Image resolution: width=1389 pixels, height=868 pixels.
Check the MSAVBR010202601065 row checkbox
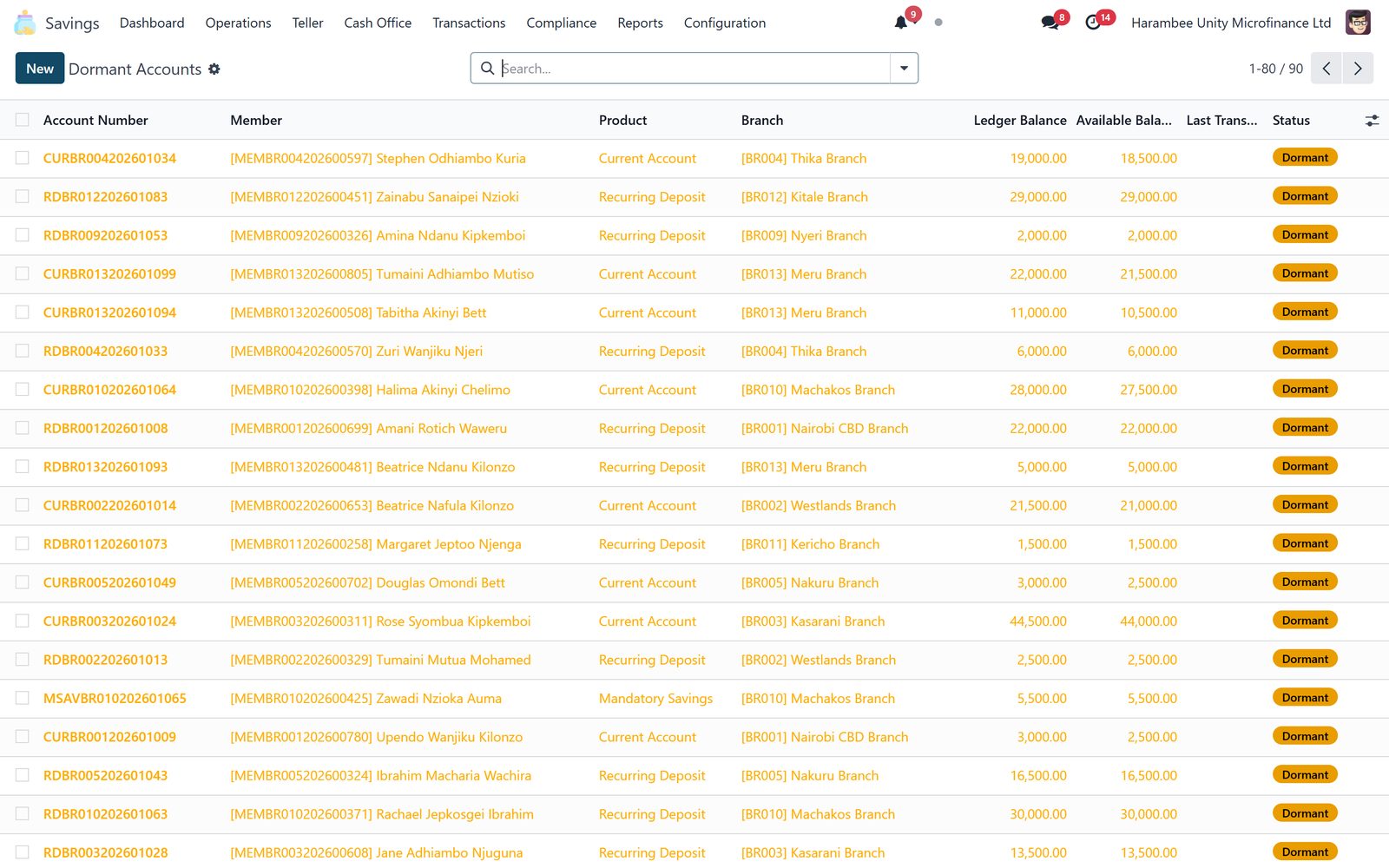coord(23,698)
